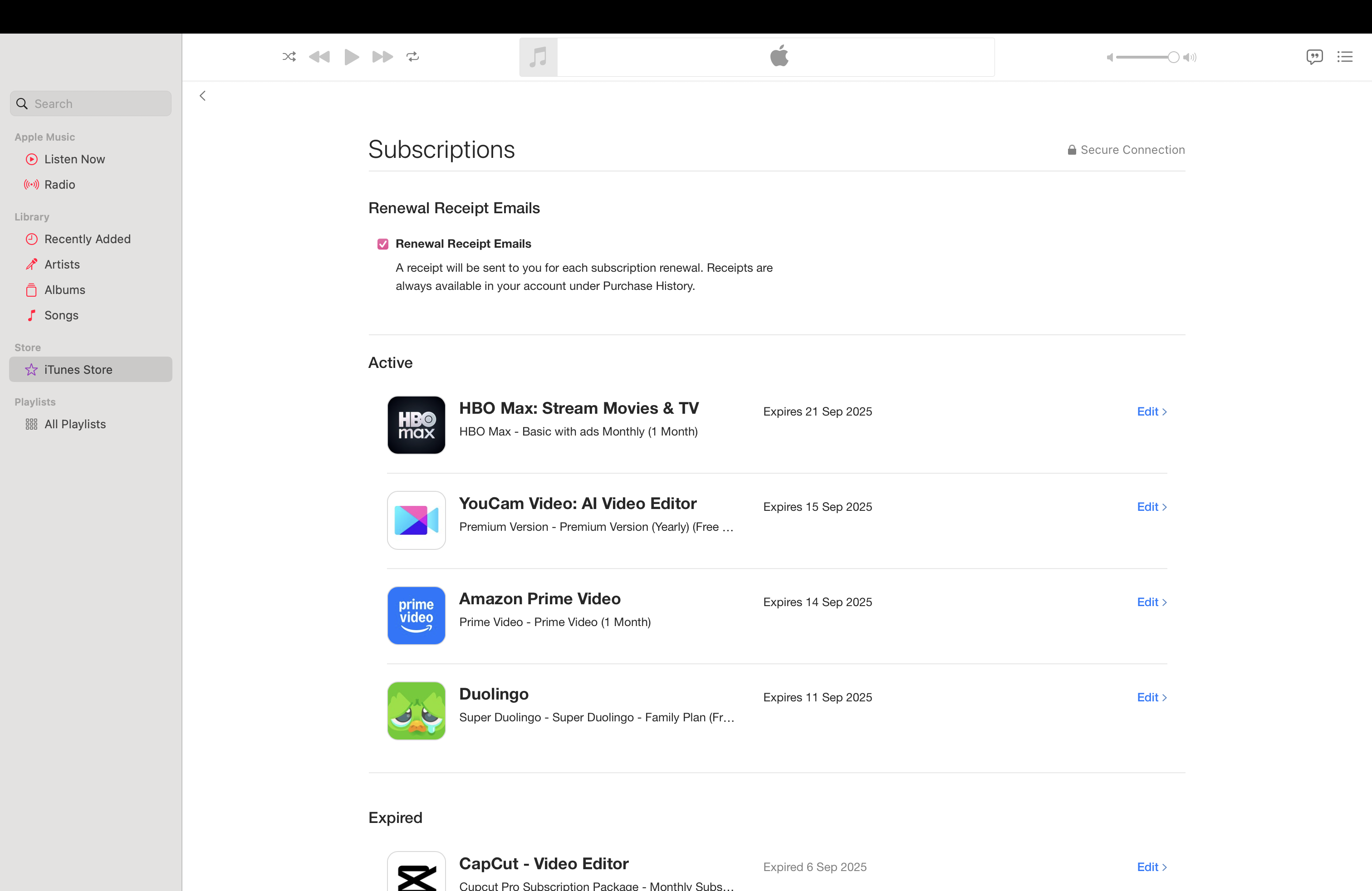The width and height of the screenshot is (1372, 891).
Task: Open the lyrics panel icon
Action: coord(1314,56)
